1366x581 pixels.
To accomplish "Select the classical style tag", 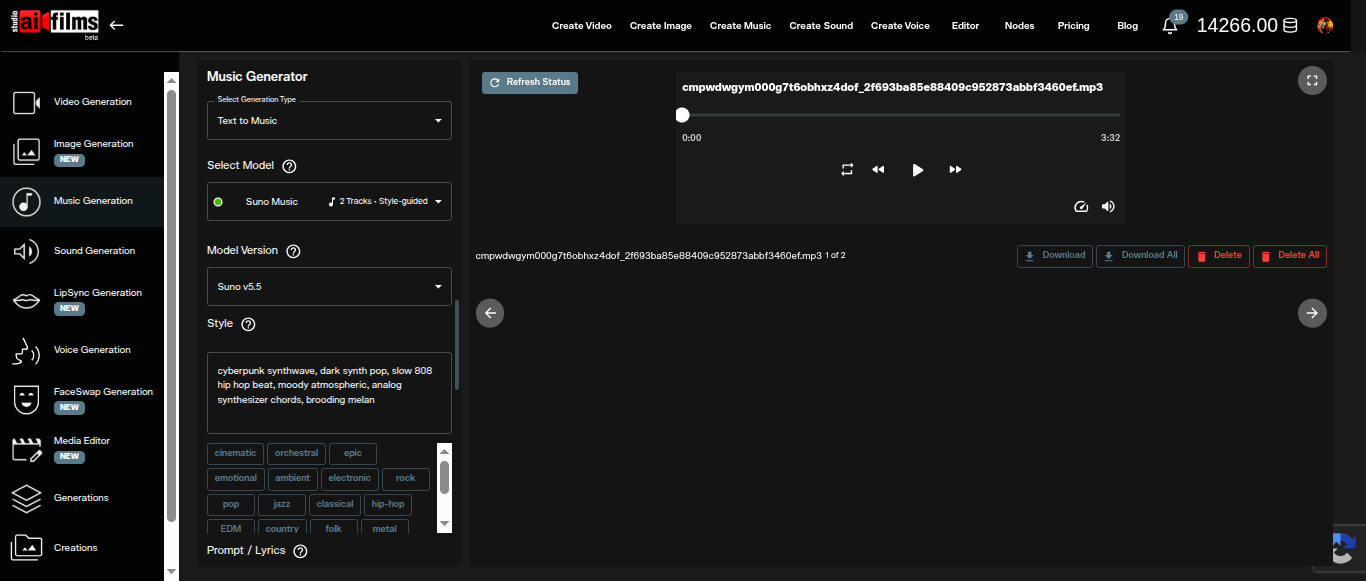I will tap(335, 505).
